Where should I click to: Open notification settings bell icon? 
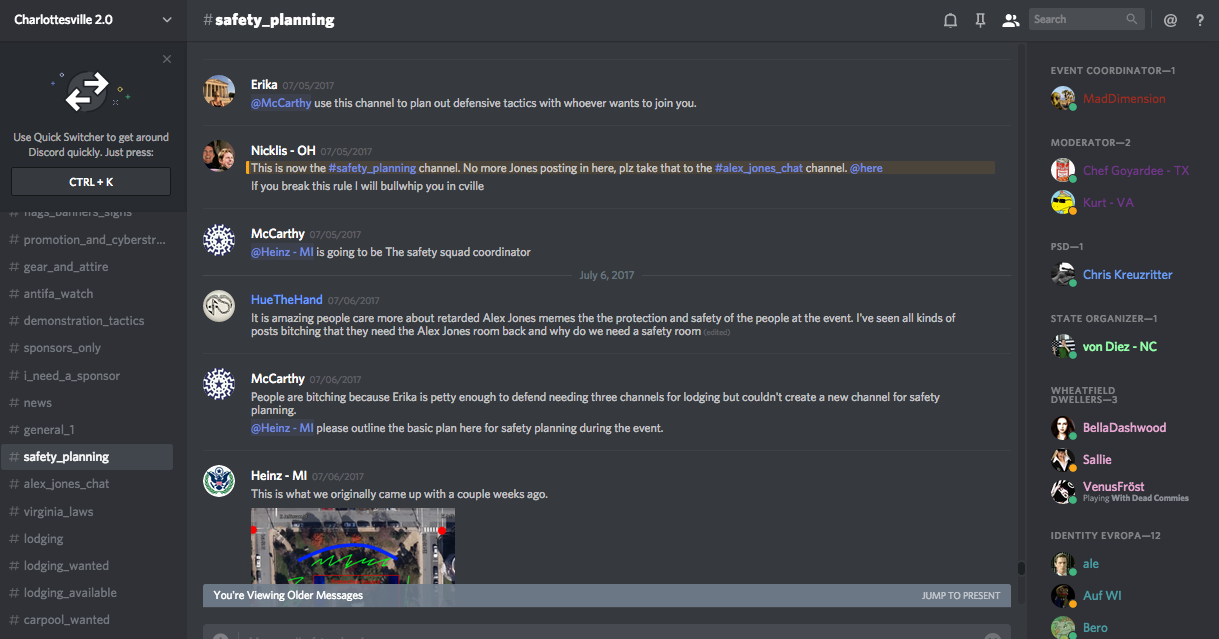click(x=950, y=20)
